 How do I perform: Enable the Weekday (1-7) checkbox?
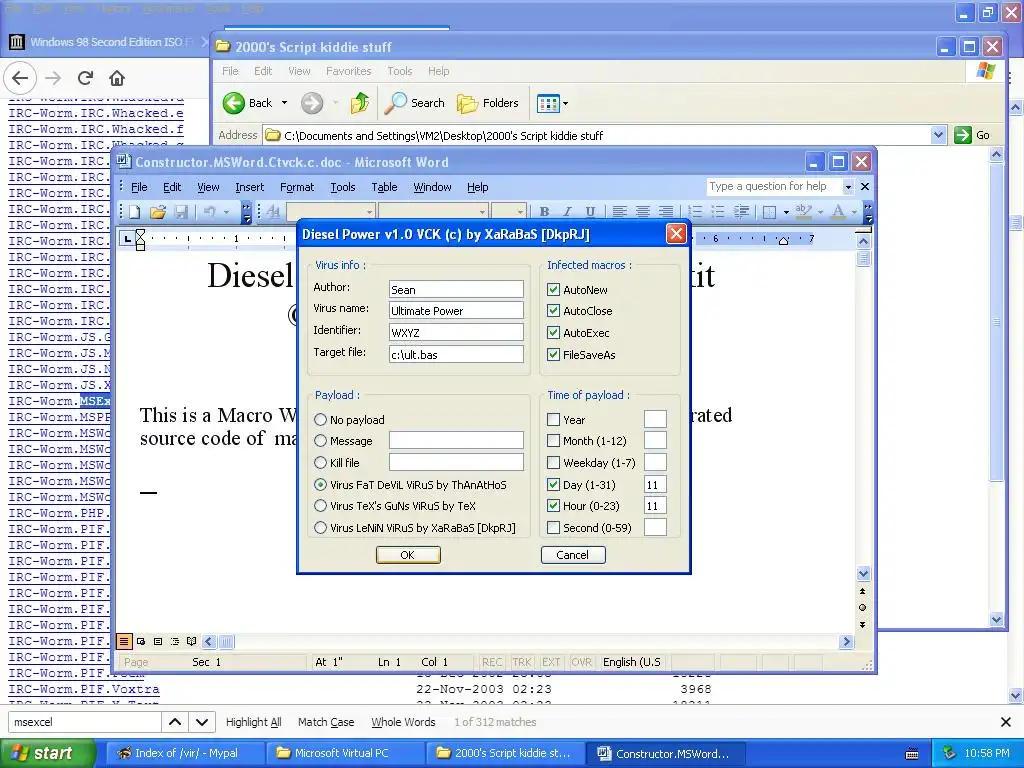pos(553,462)
